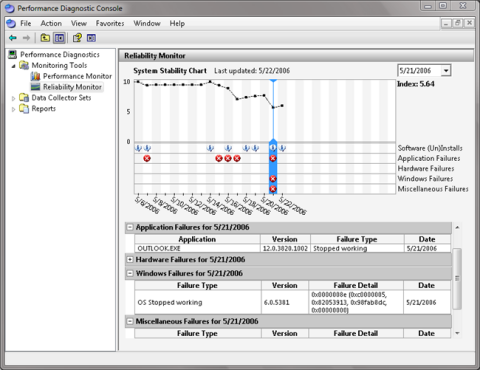Collapse the Miscellaneous Failures for 5/21/2006 section
Viewport: 480px width, 370px height.
(130, 321)
